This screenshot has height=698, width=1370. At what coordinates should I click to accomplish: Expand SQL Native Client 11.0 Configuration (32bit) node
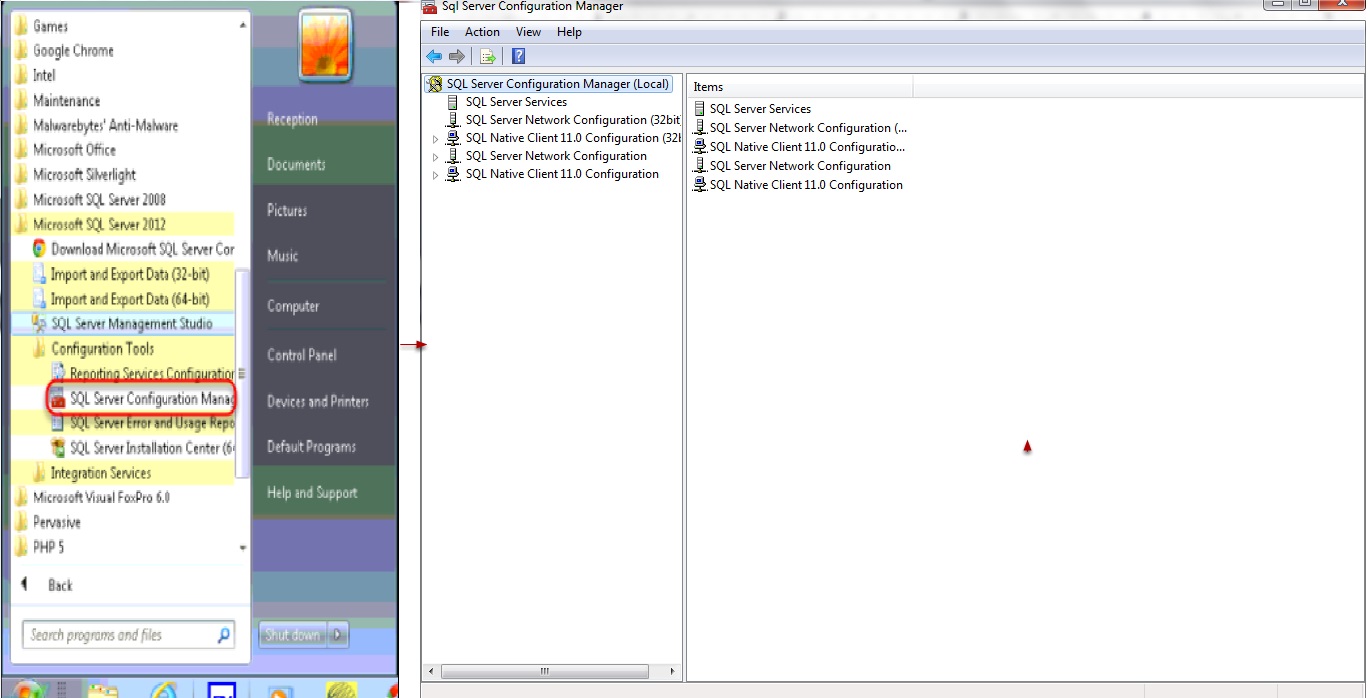pos(435,139)
